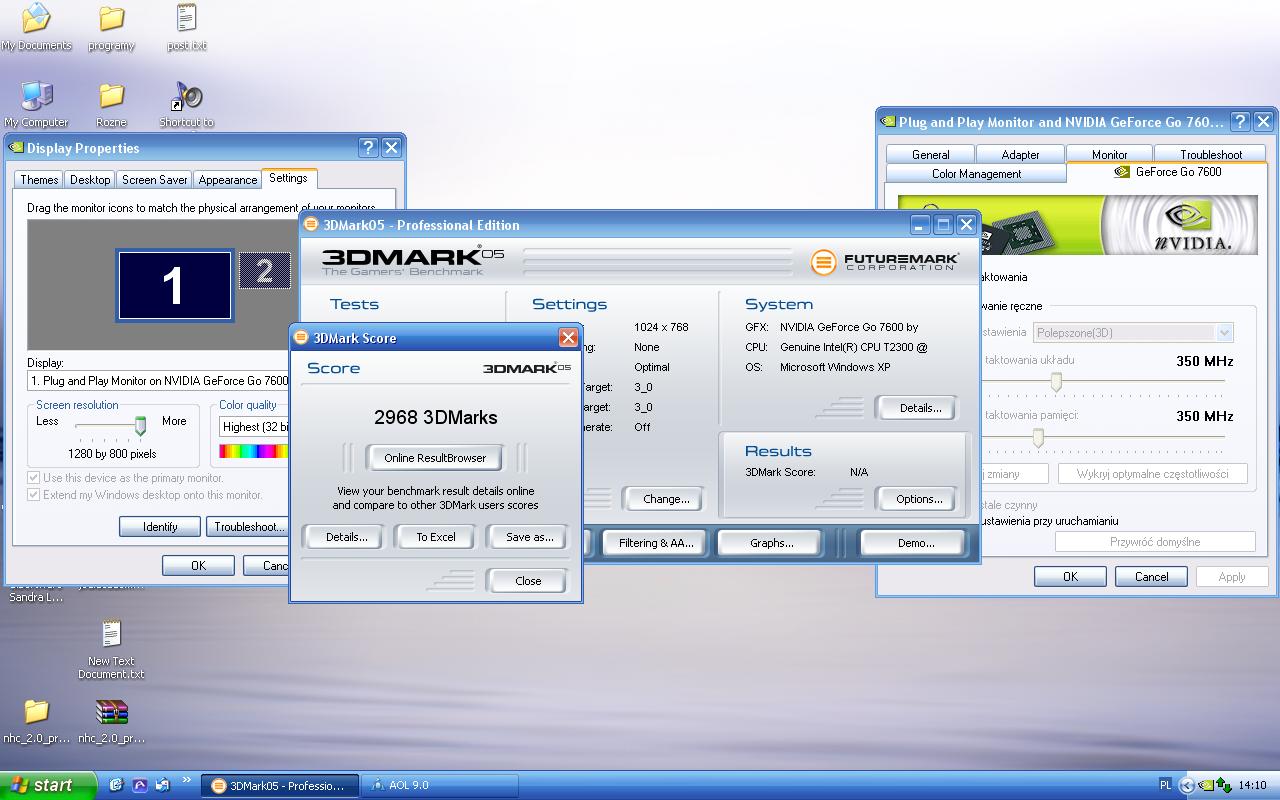This screenshot has height=800, width=1280.
Task: Click To Excel button
Action: click(436, 537)
